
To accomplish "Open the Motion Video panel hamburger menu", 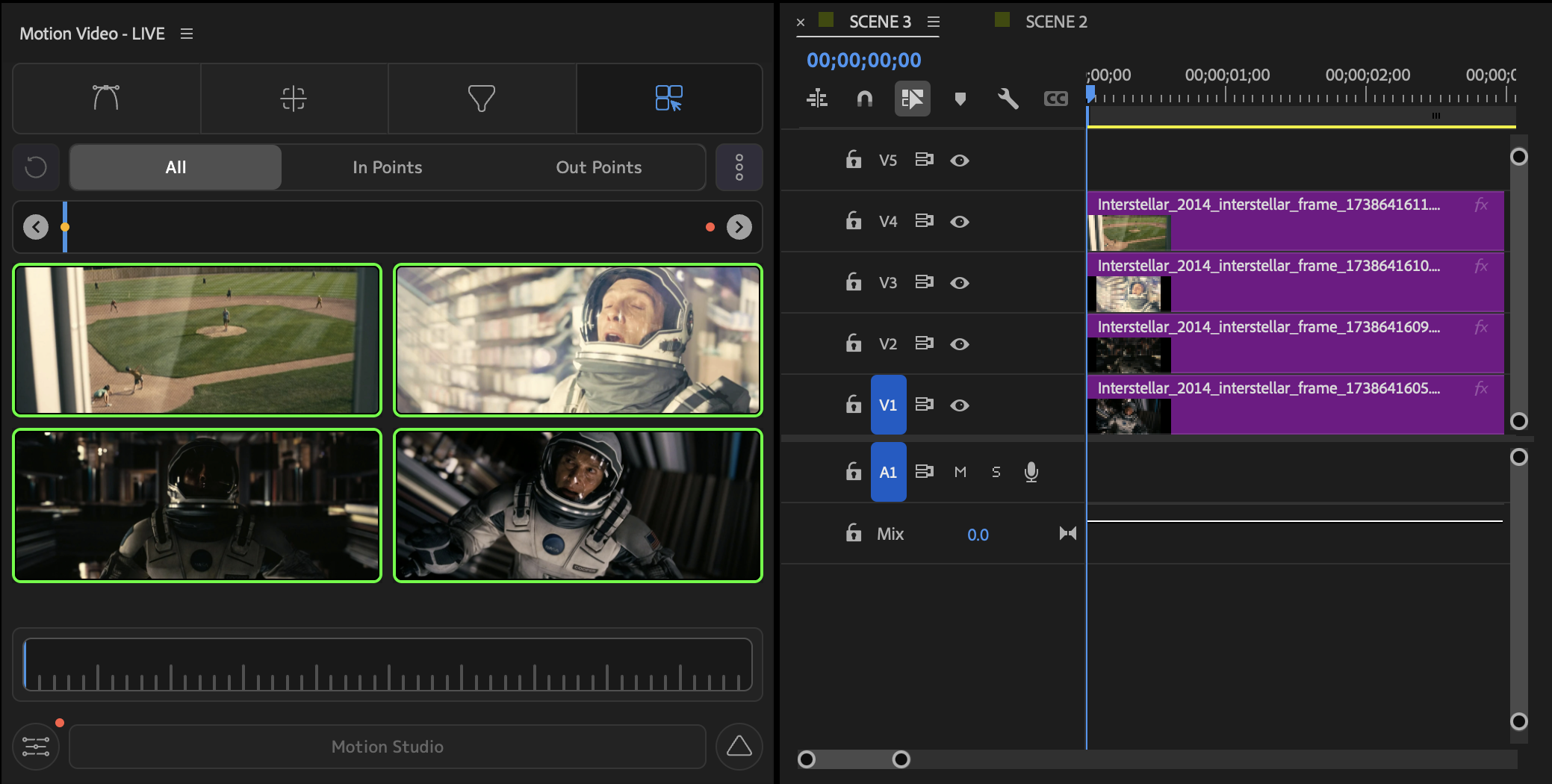I will coord(187,34).
